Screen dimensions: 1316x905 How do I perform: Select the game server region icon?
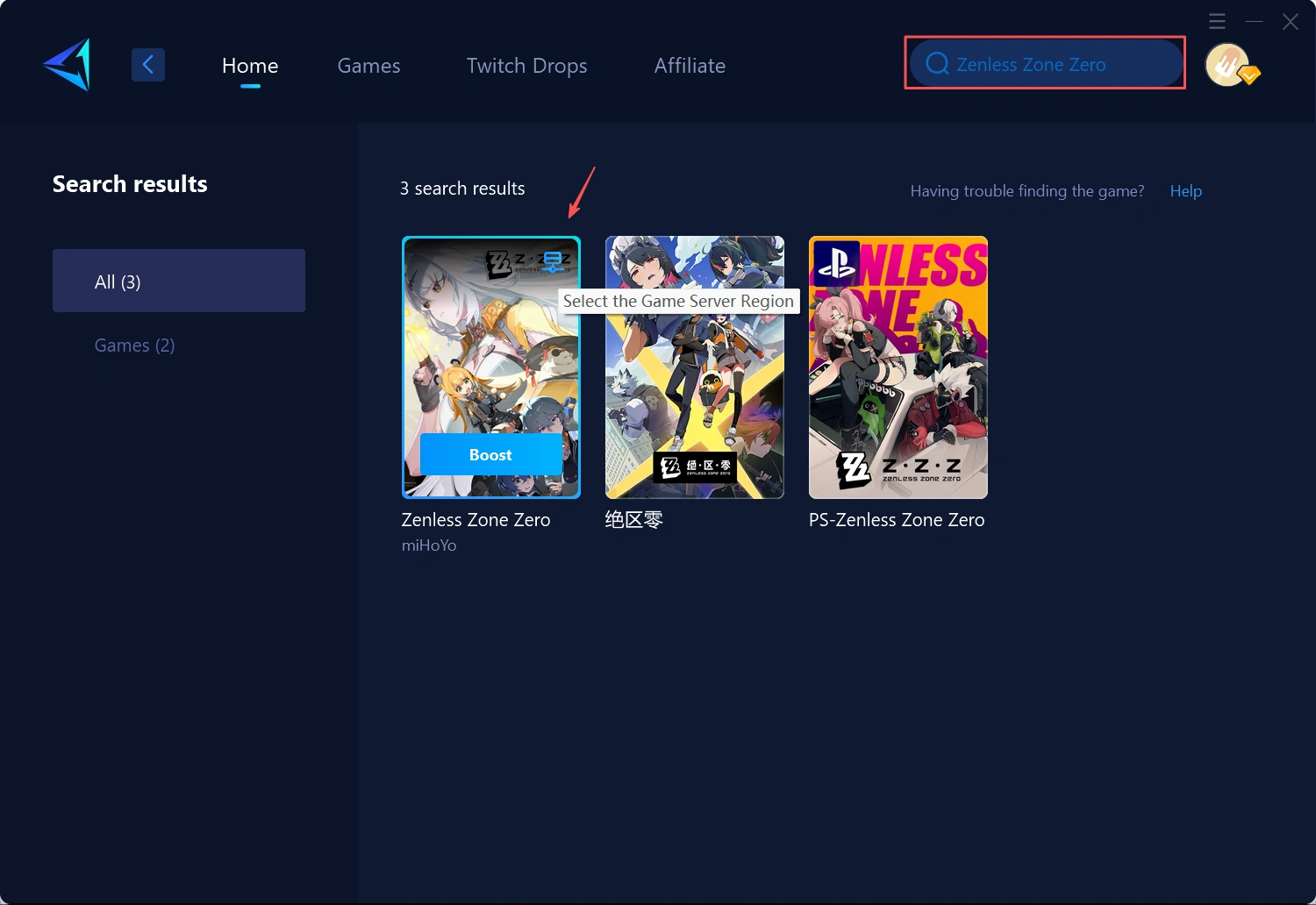553,261
